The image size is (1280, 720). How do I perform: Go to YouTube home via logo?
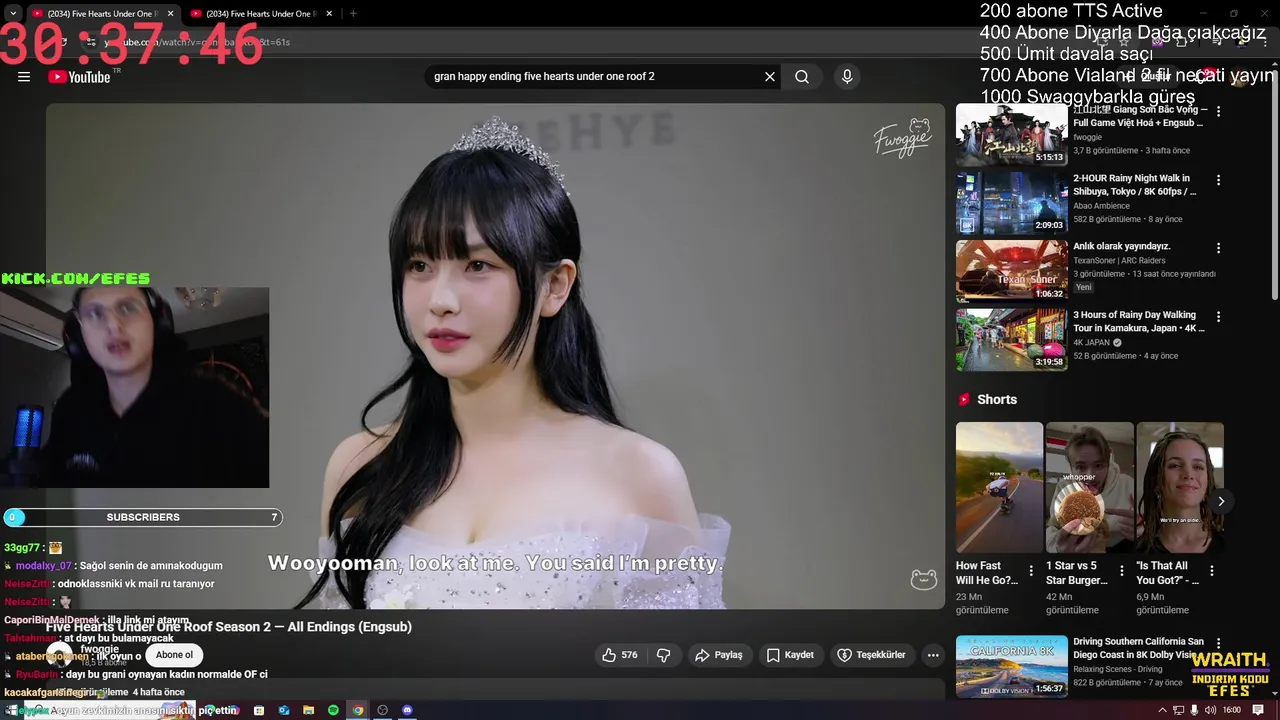(x=79, y=77)
